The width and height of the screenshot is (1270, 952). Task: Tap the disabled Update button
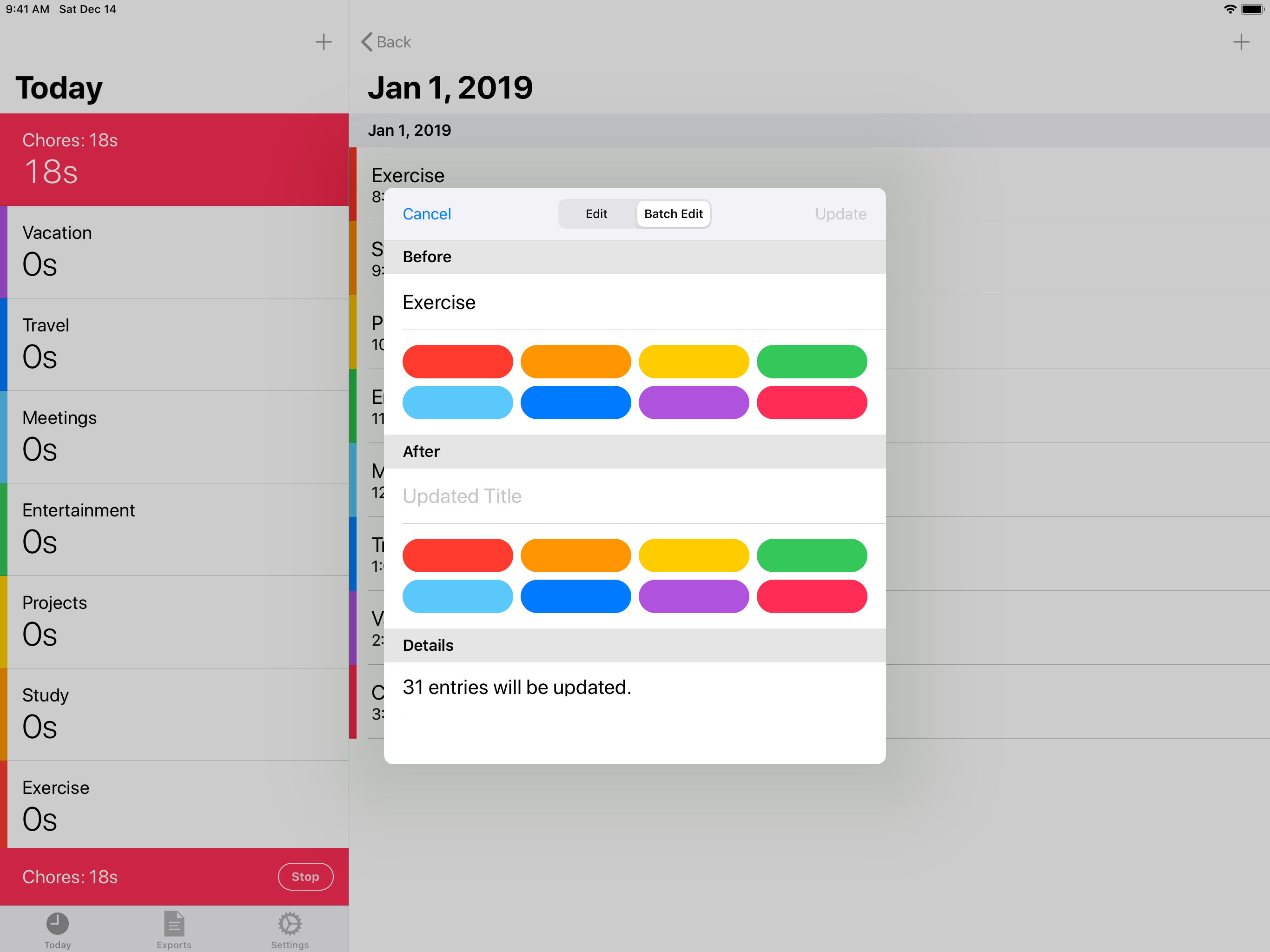click(840, 214)
